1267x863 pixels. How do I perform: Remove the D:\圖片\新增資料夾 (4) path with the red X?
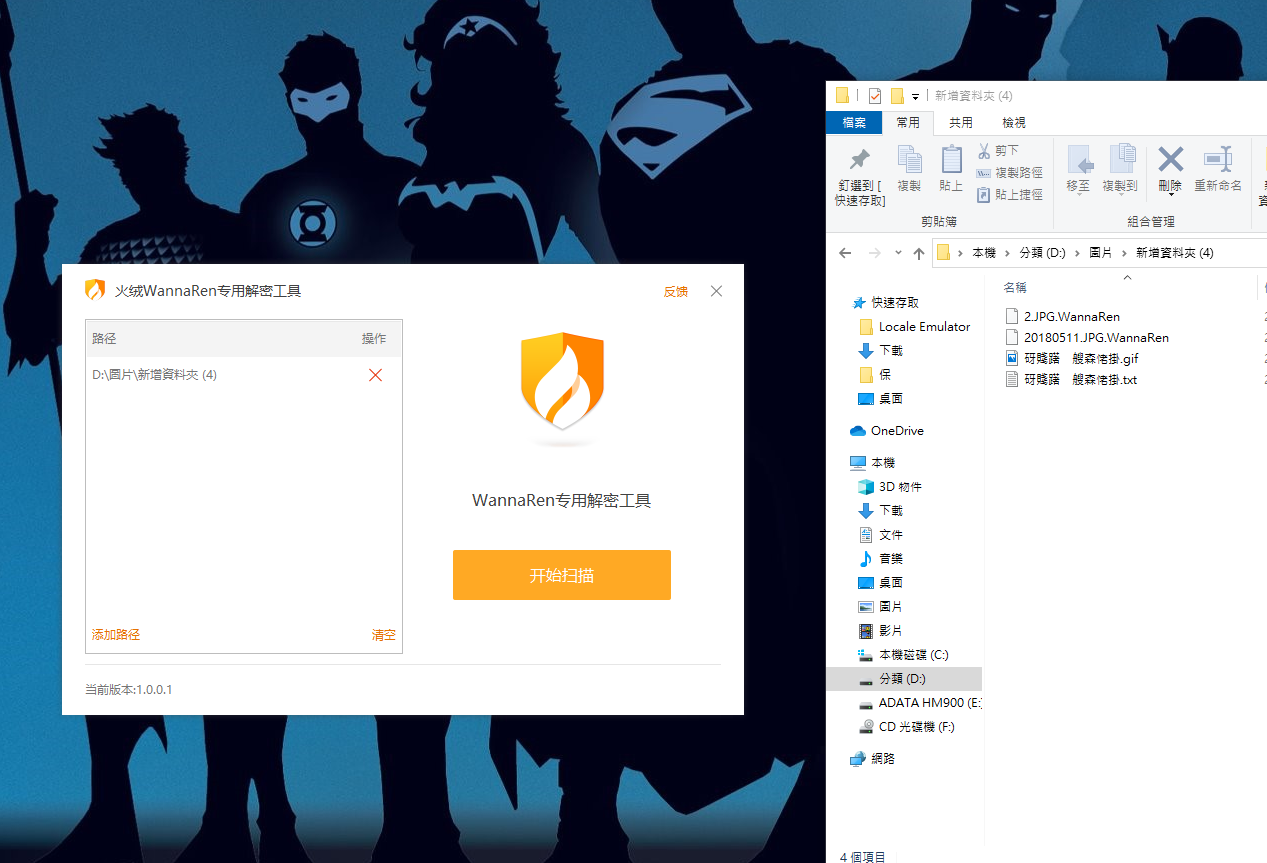click(376, 375)
